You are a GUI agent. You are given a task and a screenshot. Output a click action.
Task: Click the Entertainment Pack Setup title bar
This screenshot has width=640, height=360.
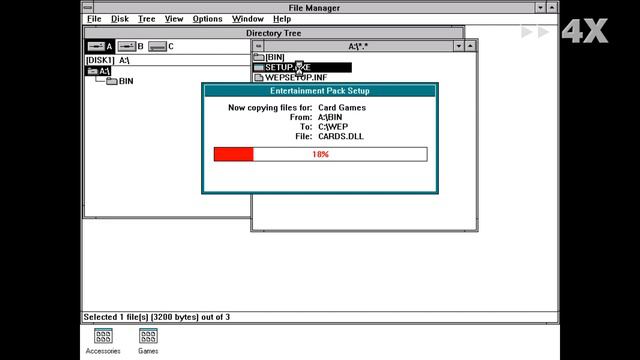click(x=320, y=91)
